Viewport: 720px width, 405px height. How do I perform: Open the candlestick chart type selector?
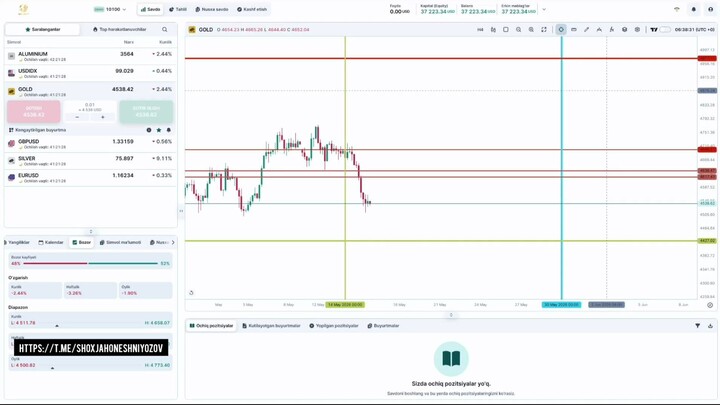[493, 29]
